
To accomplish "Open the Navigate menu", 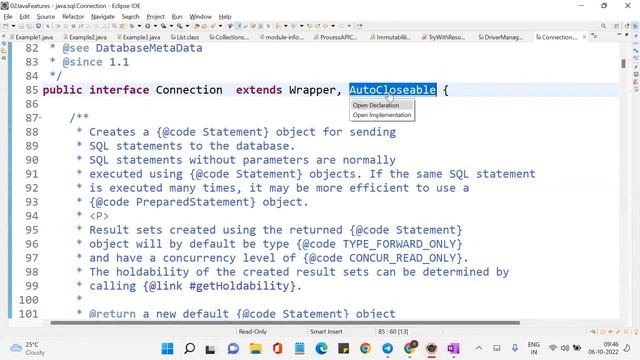I will tap(103, 17).
